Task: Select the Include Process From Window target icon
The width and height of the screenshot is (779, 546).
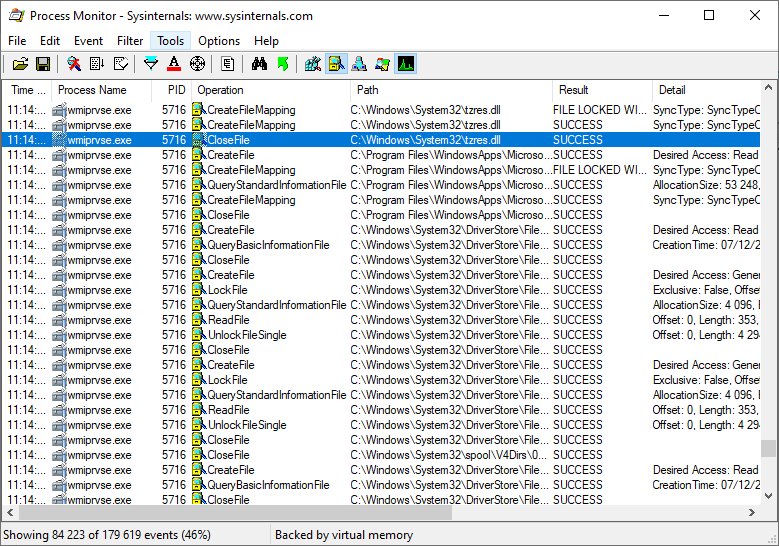Action: click(x=197, y=64)
